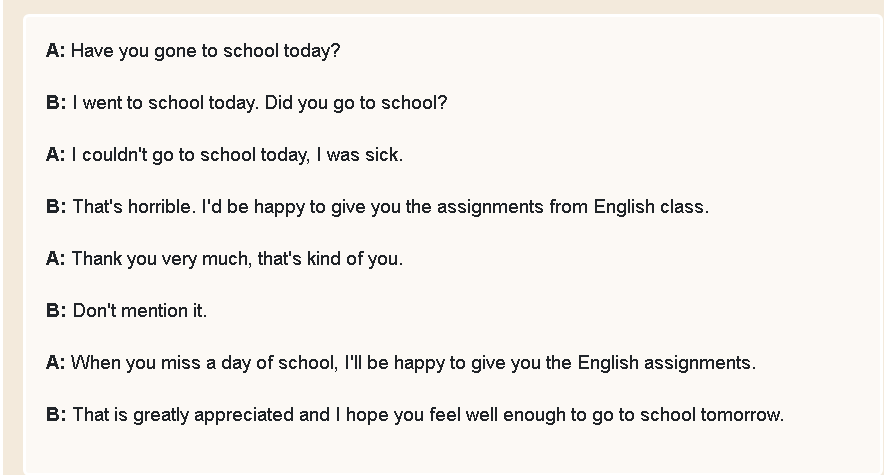This screenshot has height=475, width=884.
Task: Click speaker label B before "That's horrible"
Action: 55,207
